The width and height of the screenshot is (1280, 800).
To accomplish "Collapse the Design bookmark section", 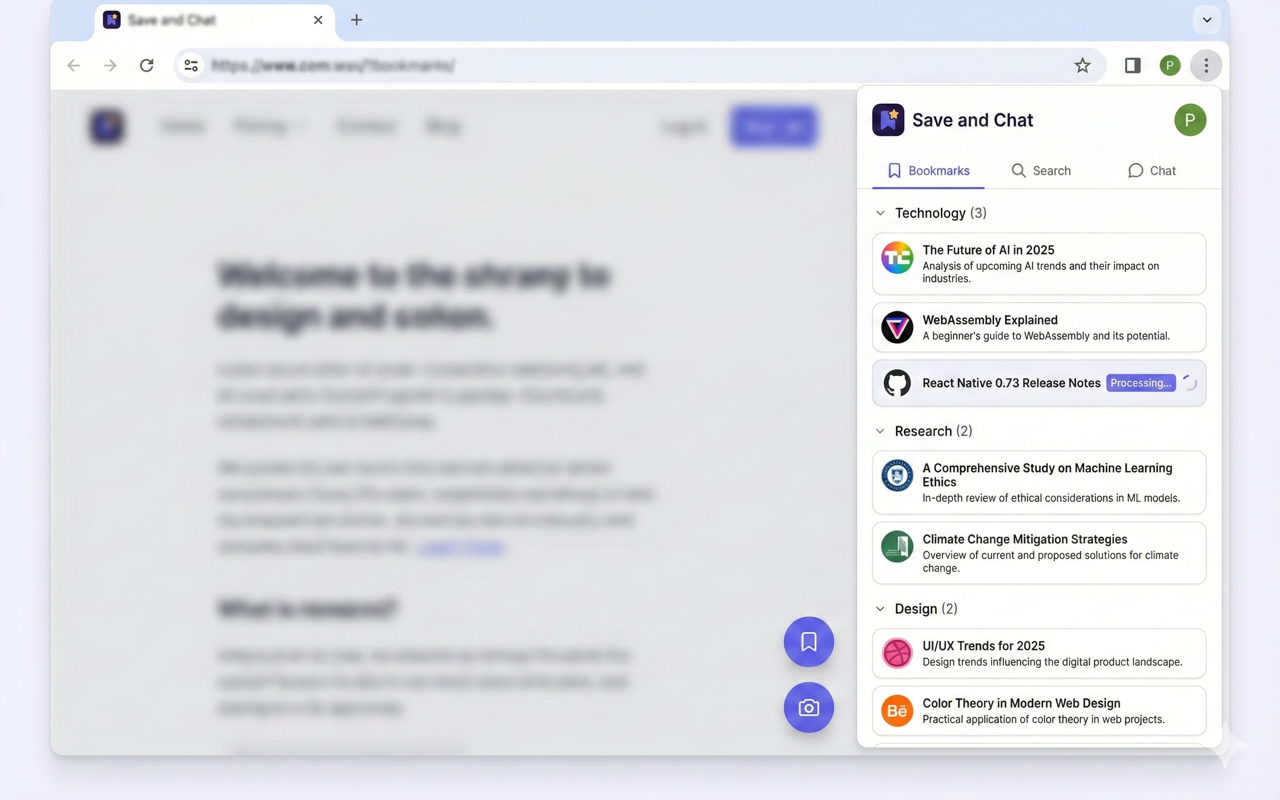I will pos(879,608).
